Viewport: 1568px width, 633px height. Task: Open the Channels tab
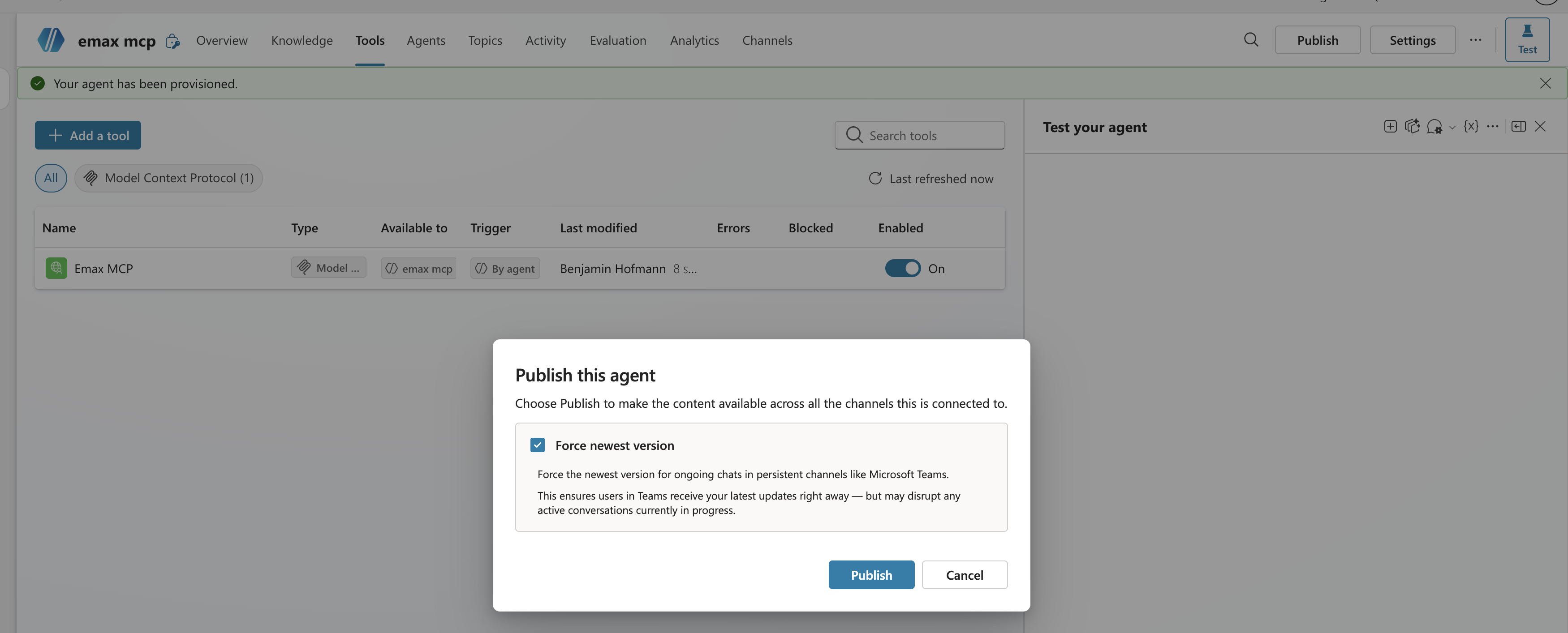pyautogui.click(x=767, y=40)
